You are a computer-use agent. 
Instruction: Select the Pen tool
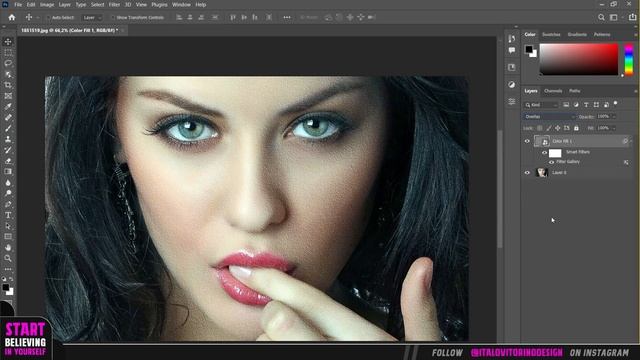pyautogui.click(x=8, y=204)
